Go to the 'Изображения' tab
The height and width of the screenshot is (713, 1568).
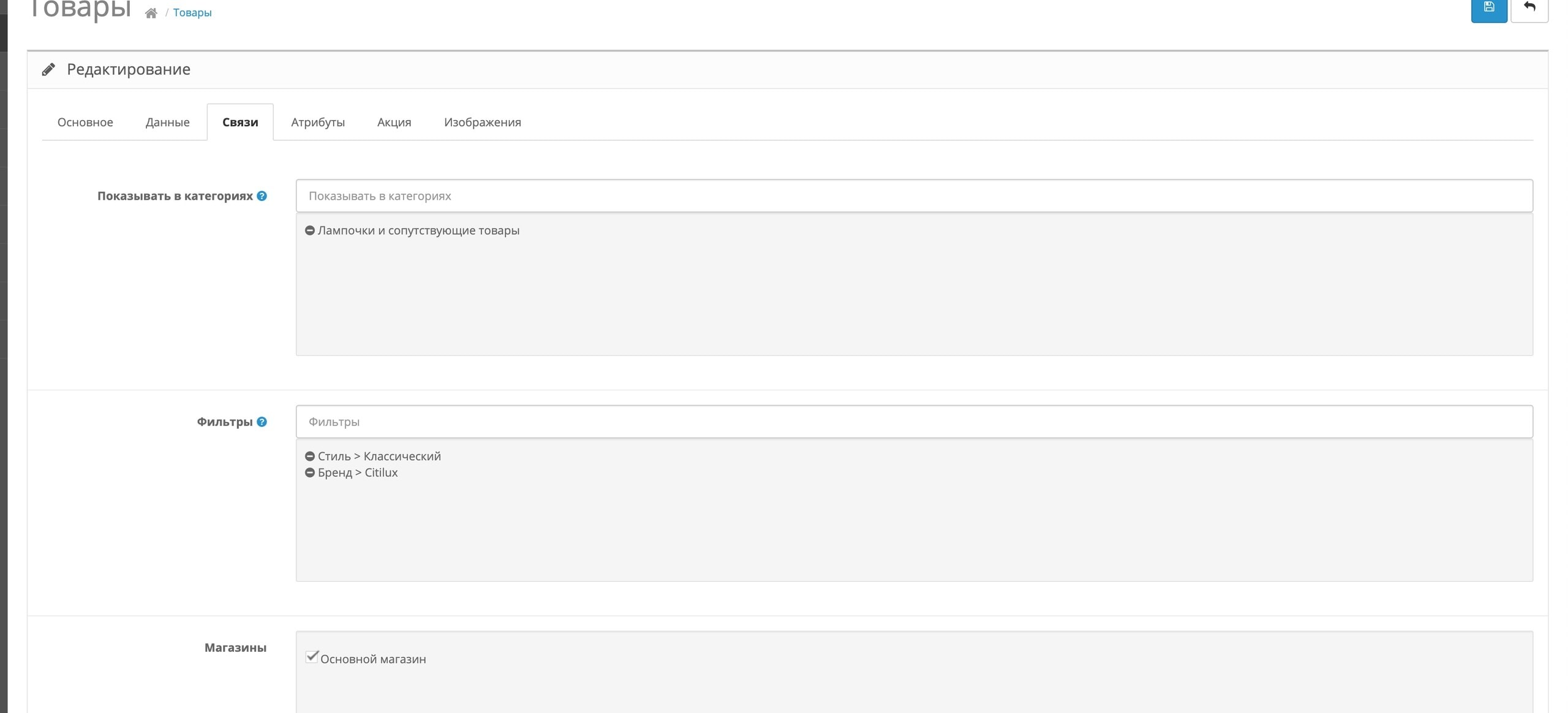pos(482,122)
